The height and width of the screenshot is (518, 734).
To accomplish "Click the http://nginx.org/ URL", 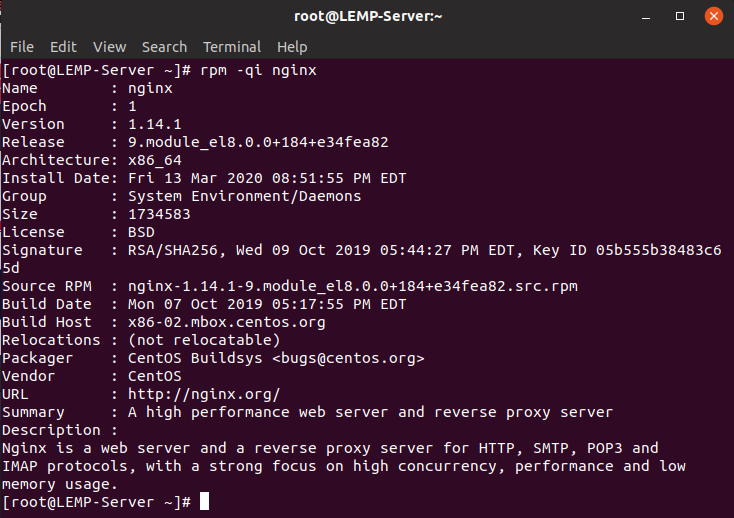I will 204,394.
